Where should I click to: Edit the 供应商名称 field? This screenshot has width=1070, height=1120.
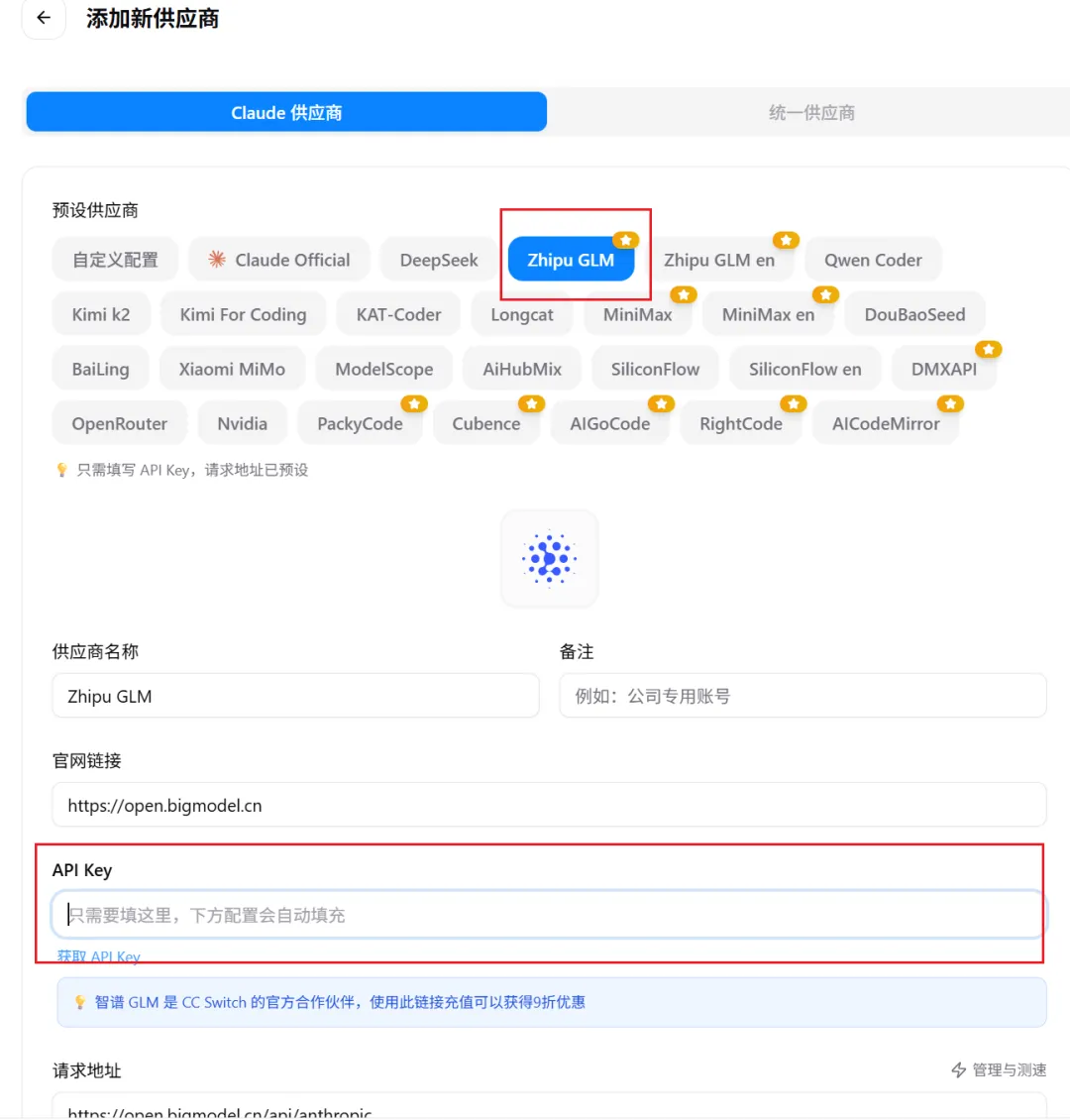click(295, 696)
